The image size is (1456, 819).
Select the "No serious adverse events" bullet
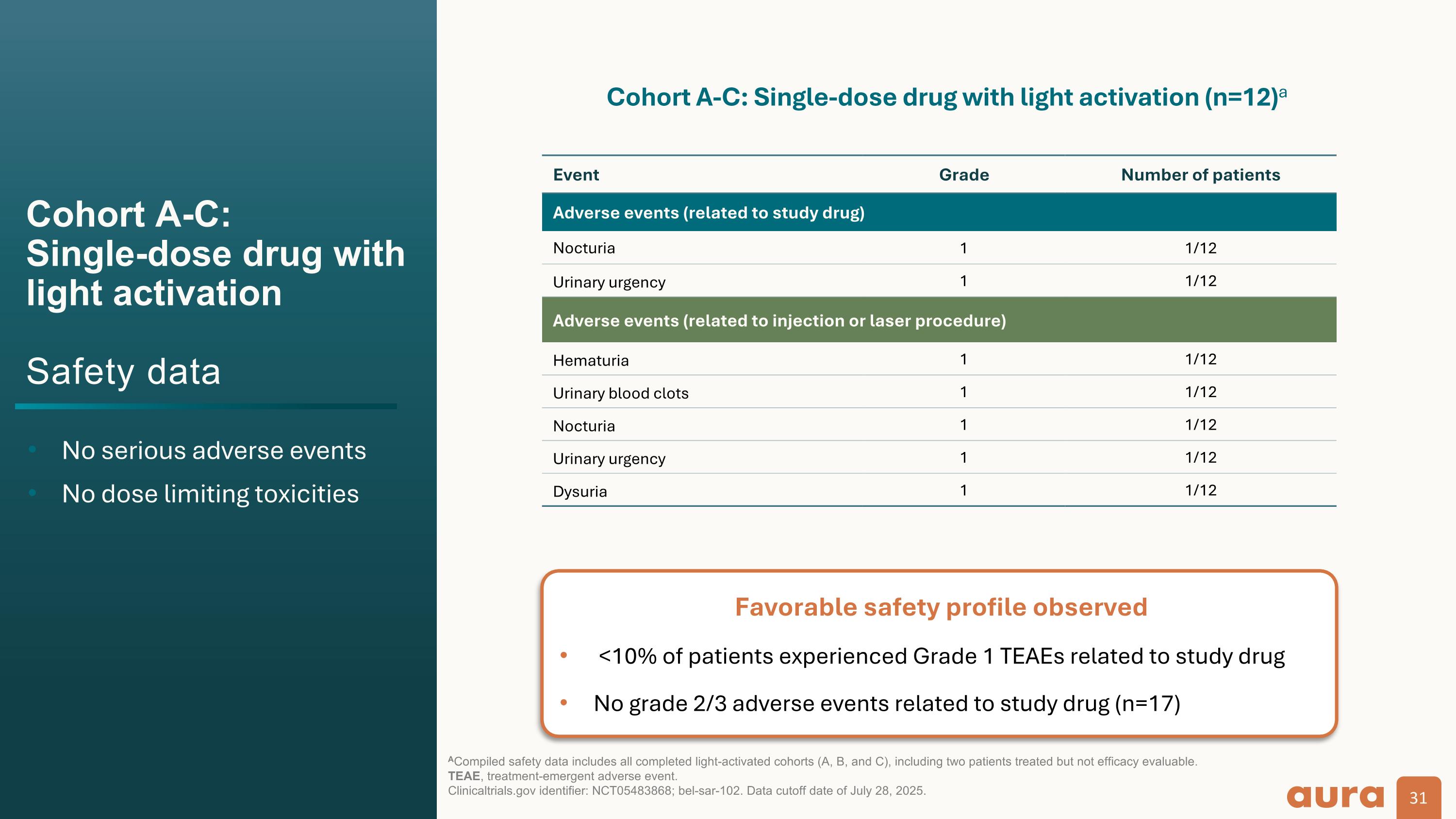[214, 451]
